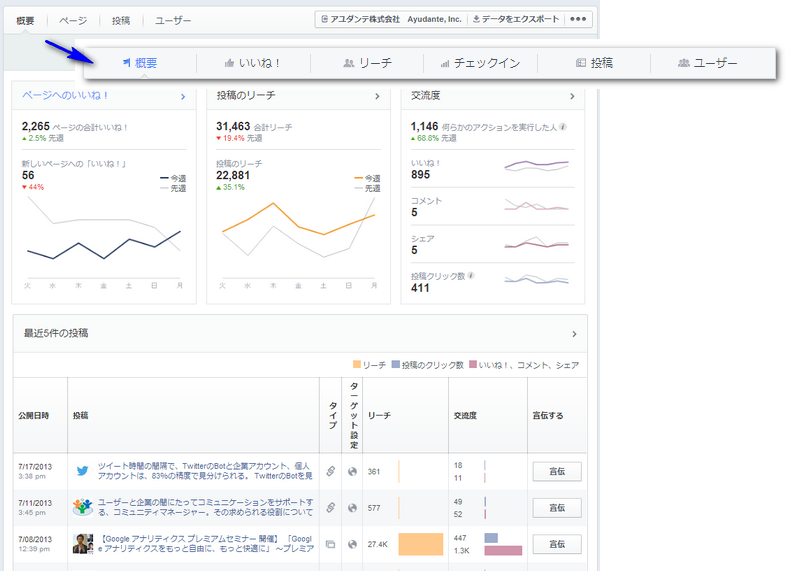Screen dimensions: 800x571
Task: Expand the 最近5件の投稿 section chevron
Action: [574, 334]
